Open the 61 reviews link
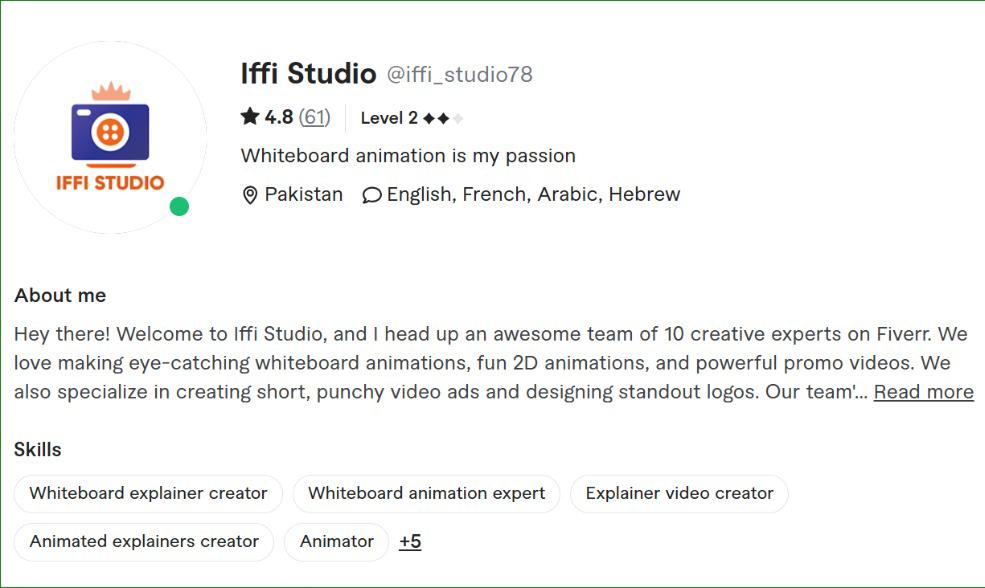This screenshot has width=985, height=588. [x=314, y=117]
